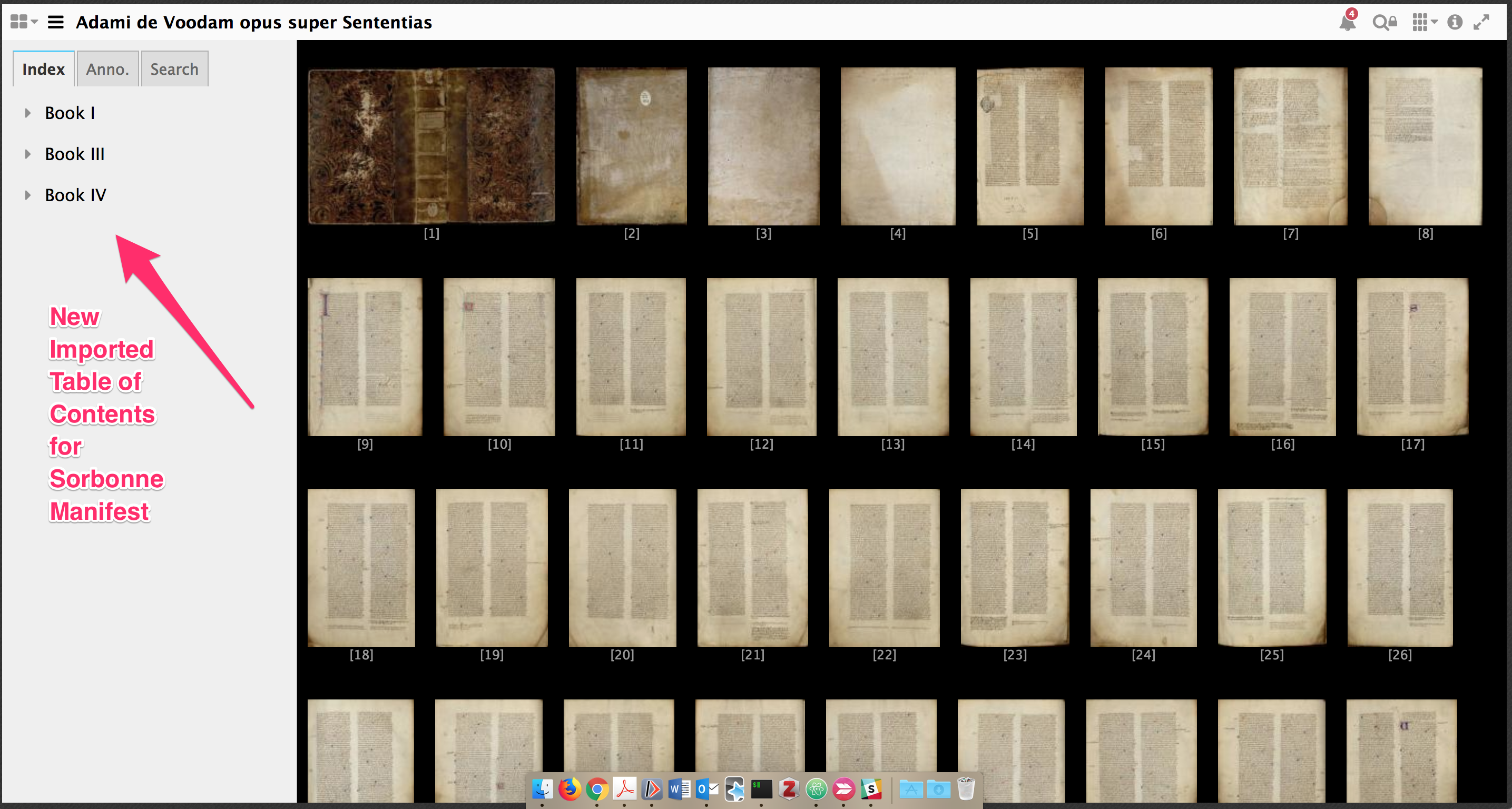Screen dimensions: 1512x809
Task: Open Microsoft Outlook from the Dock
Action: (x=706, y=789)
